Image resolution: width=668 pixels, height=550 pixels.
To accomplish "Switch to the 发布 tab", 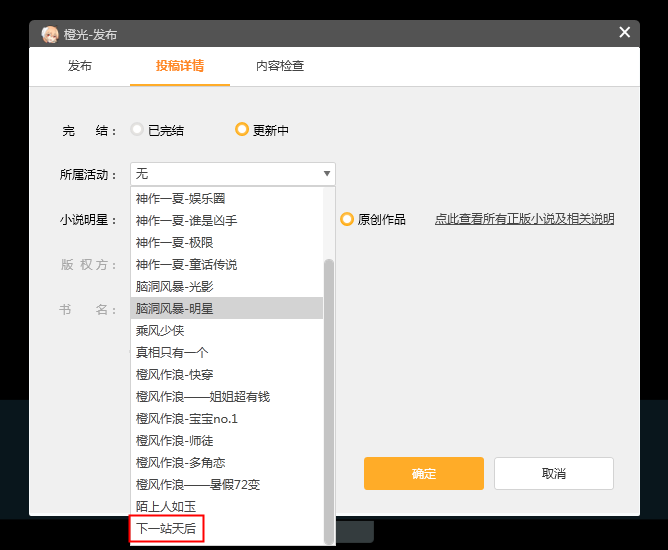I will tap(80, 66).
